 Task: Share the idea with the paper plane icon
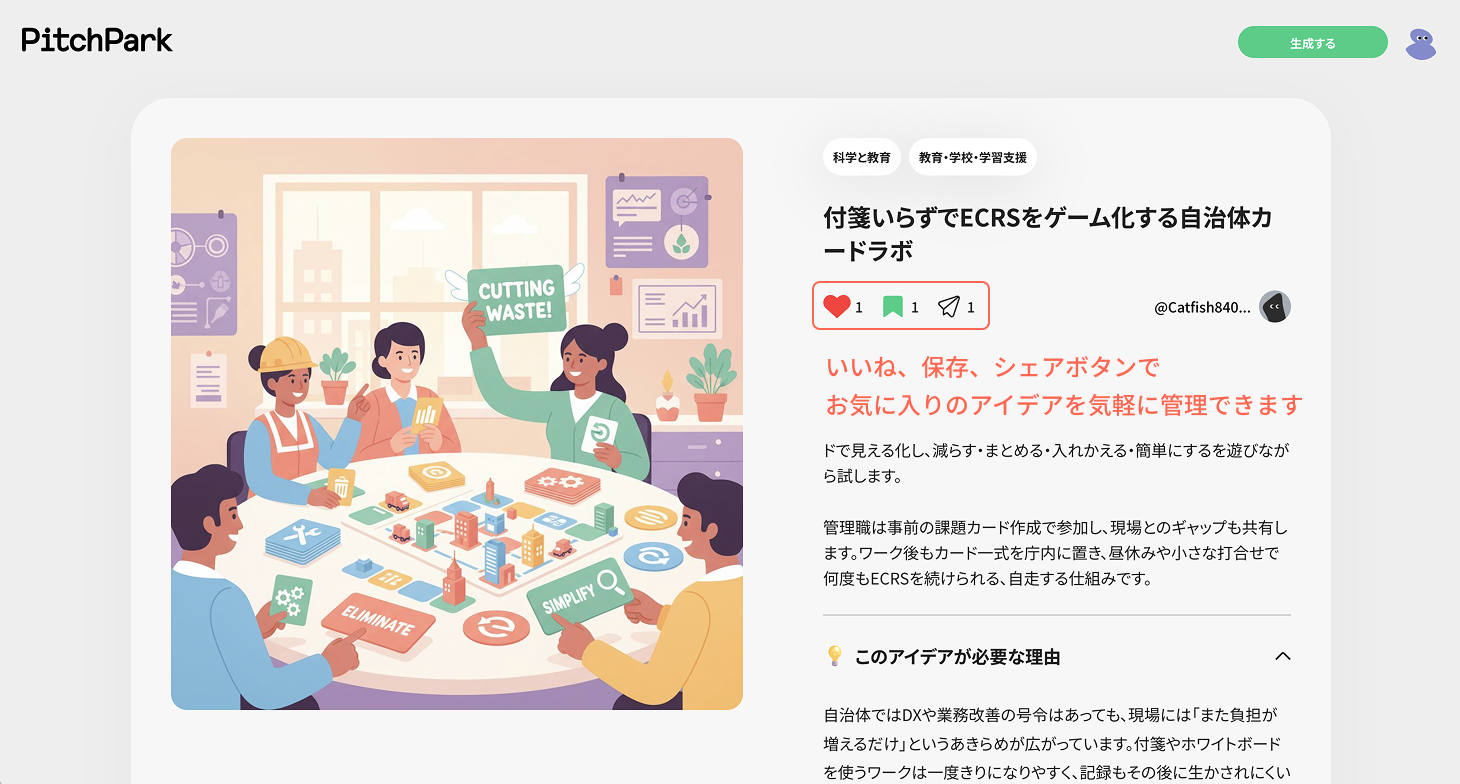[949, 307]
